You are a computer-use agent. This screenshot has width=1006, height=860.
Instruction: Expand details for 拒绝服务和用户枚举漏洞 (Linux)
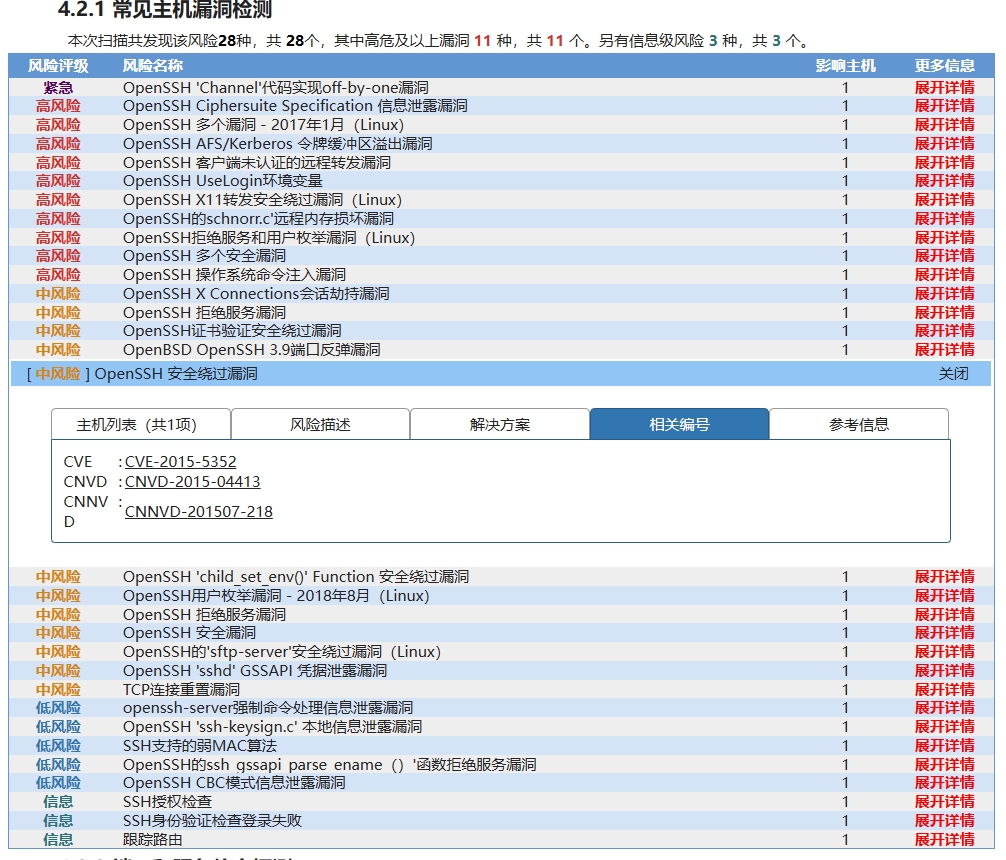pos(944,237)
